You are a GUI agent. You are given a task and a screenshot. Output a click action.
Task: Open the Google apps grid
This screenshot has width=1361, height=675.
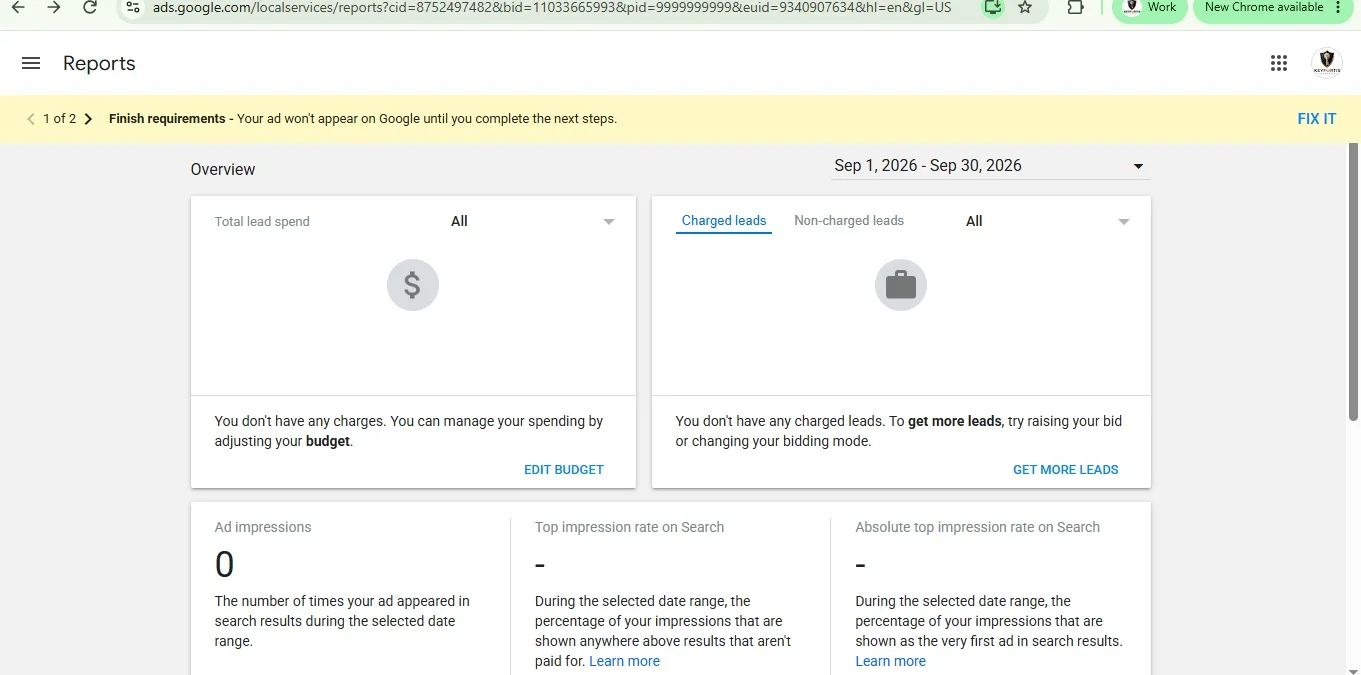1278,63
